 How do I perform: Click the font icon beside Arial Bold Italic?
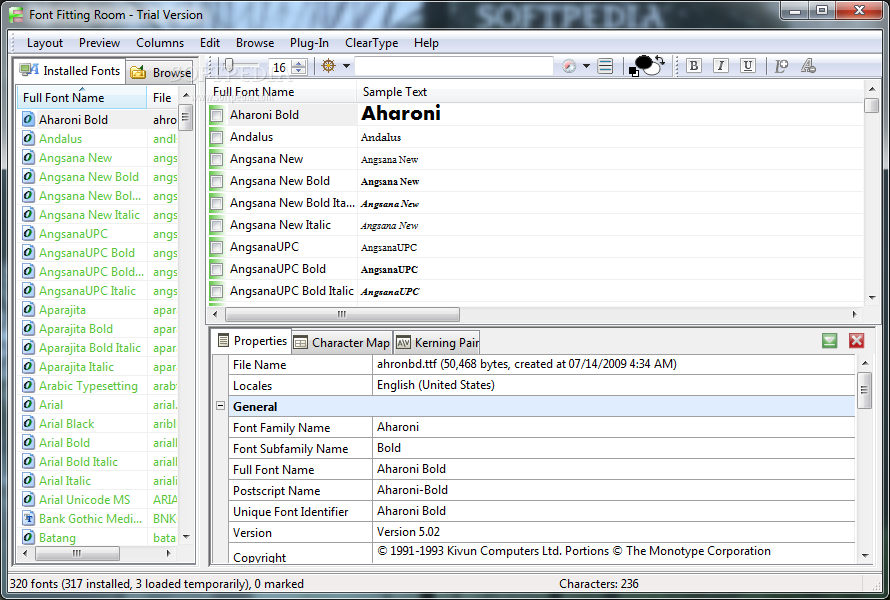point(28,461)
